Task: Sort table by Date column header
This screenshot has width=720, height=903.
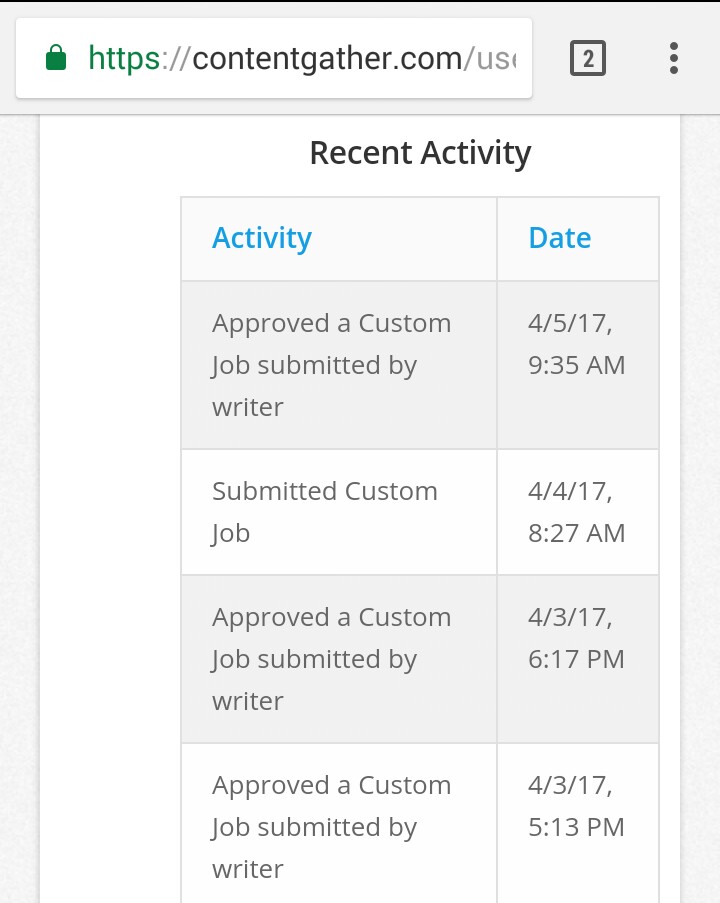Action: click(x=559, y=238)
